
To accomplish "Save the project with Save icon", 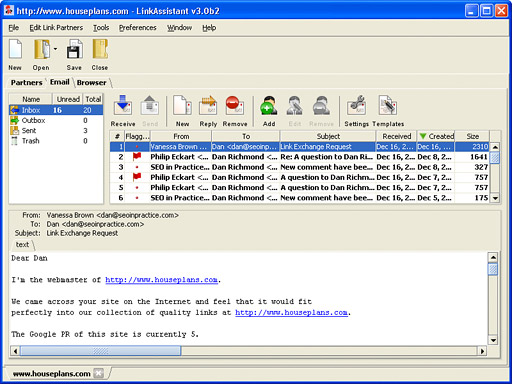I will click(74, 50).
